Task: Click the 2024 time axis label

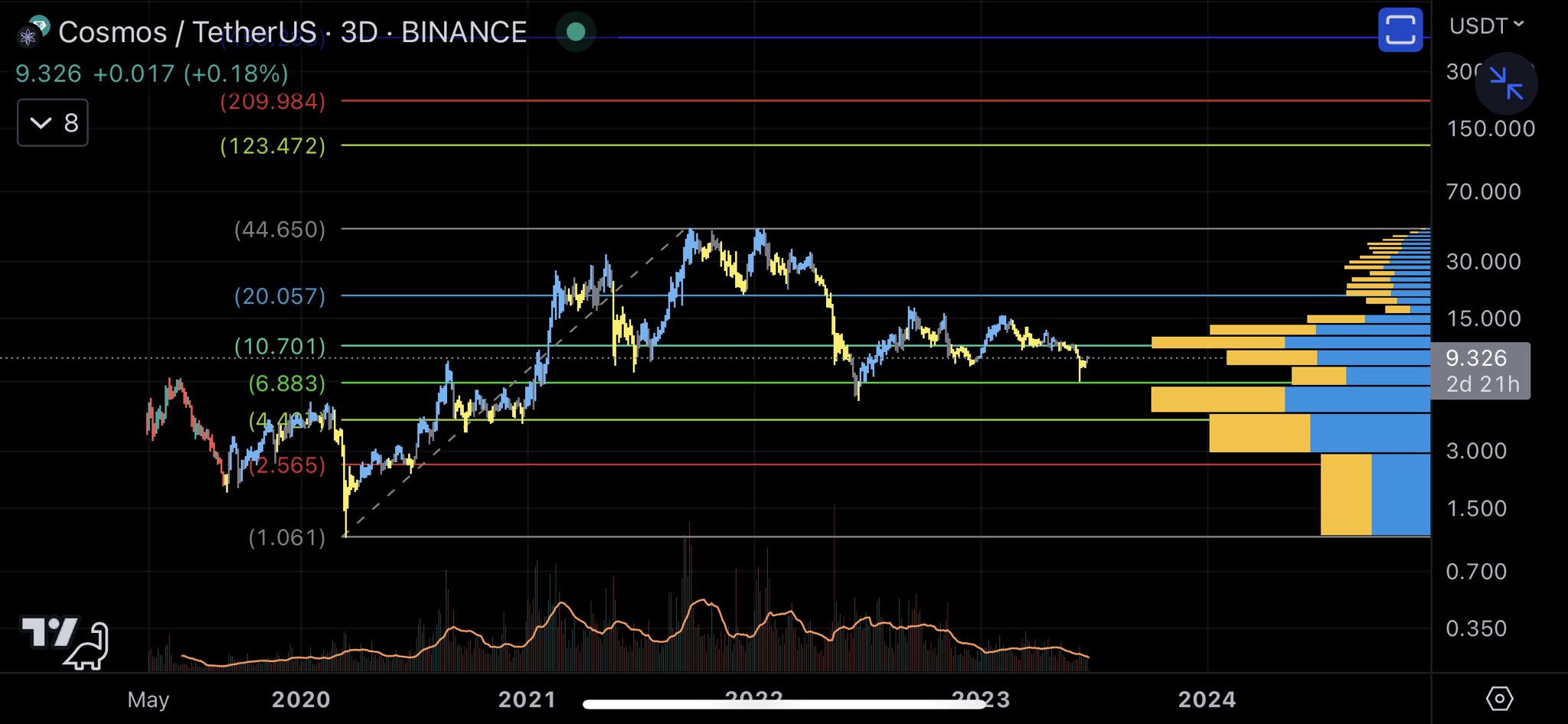Action: click(1207, 699)
